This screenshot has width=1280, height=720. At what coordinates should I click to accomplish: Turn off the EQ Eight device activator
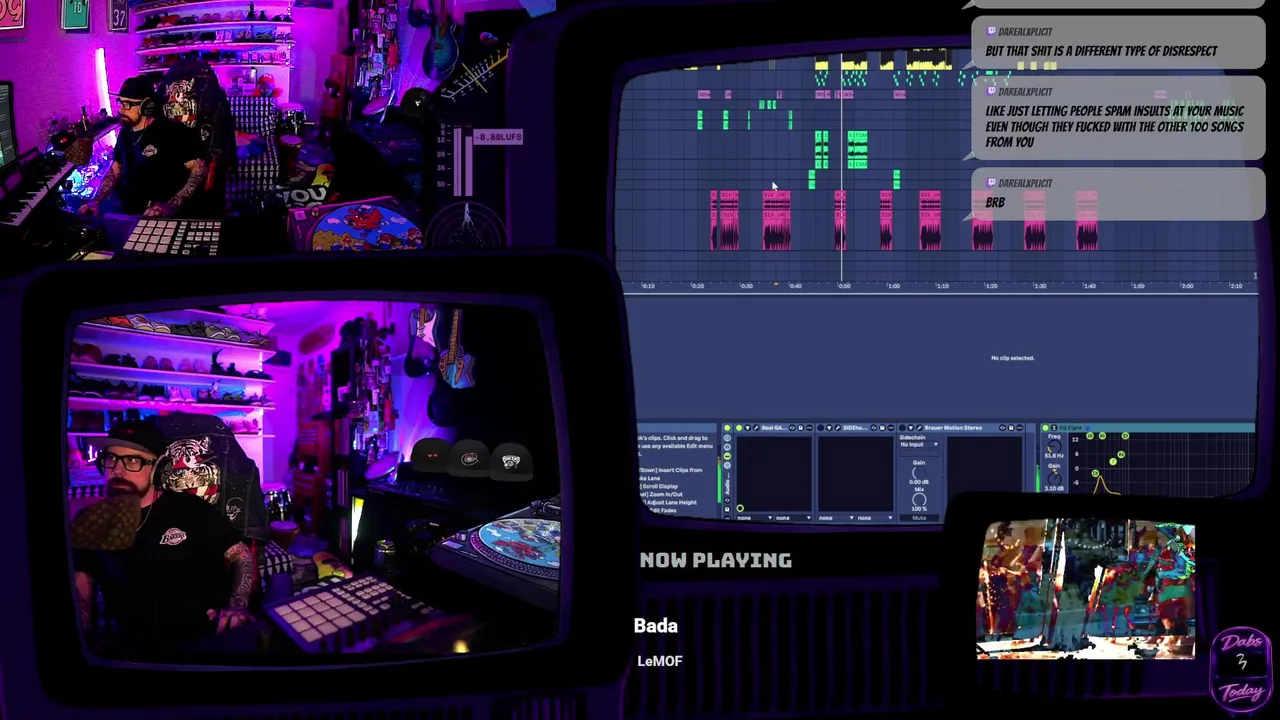(1045, 428)
